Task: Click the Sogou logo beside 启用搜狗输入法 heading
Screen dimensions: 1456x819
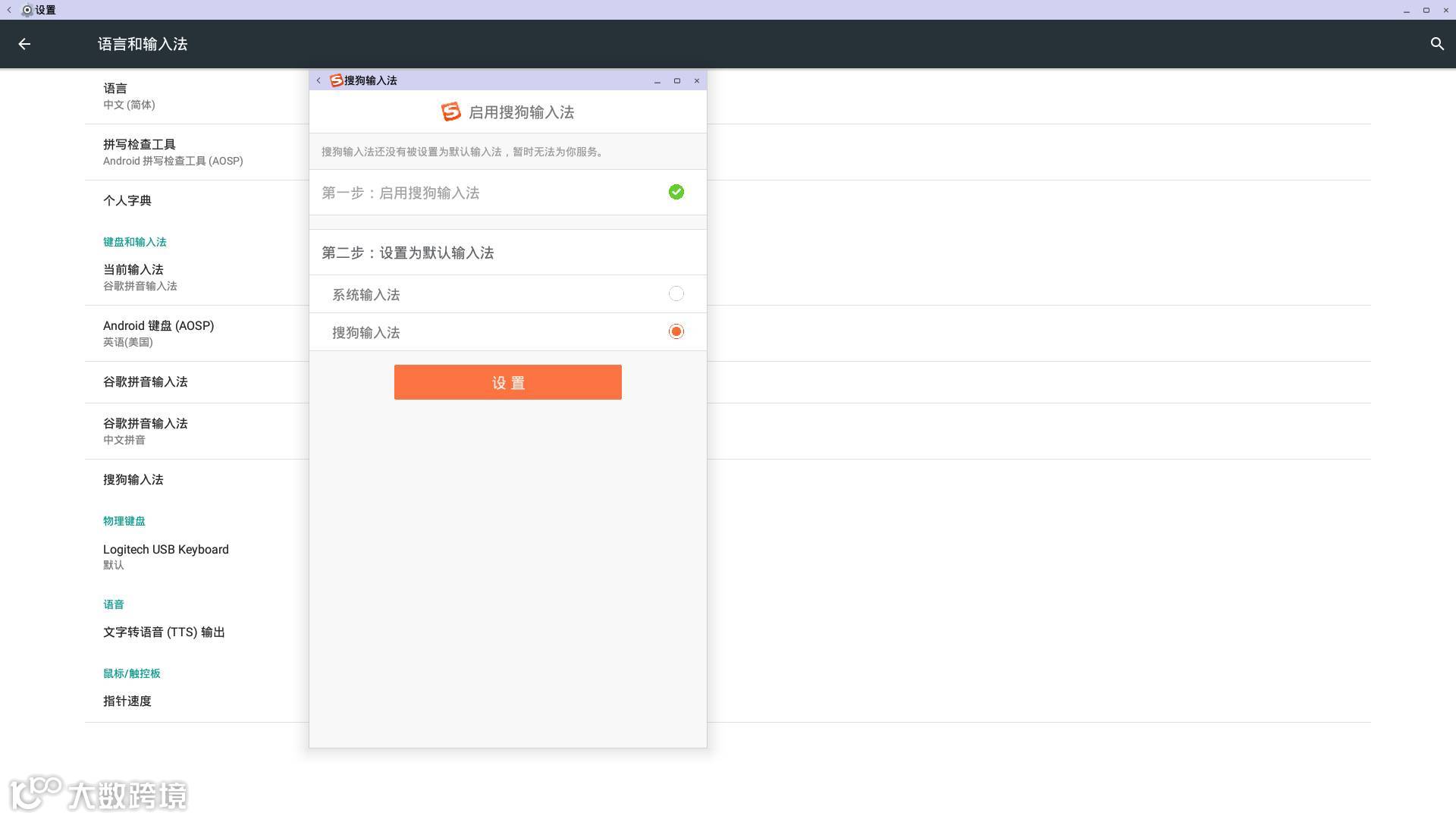Action: click(451, 112)
